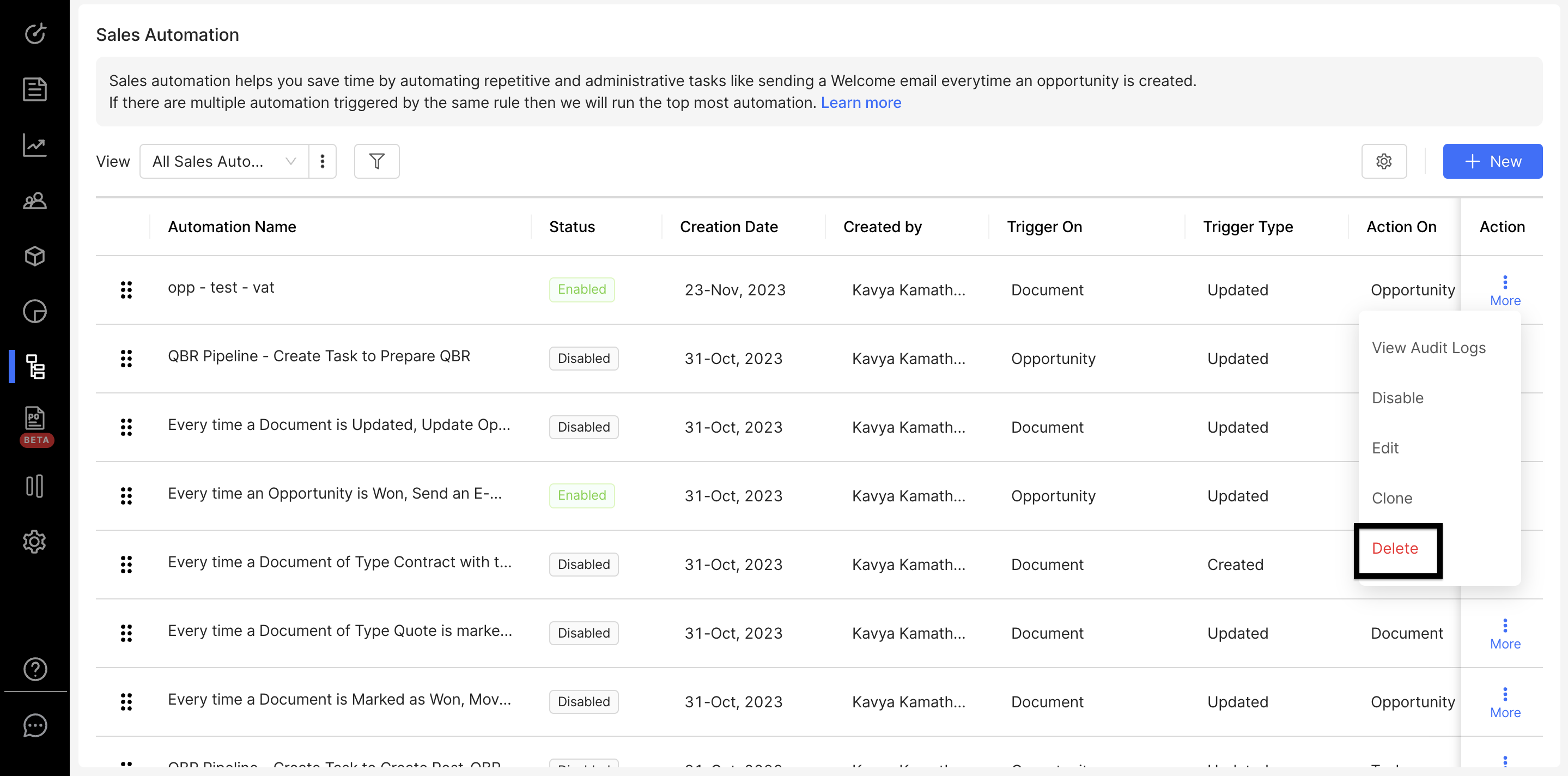1568x776 pixels.
Task: Open More menu for Quote document automation
Action: click(x=1504, y=634)
